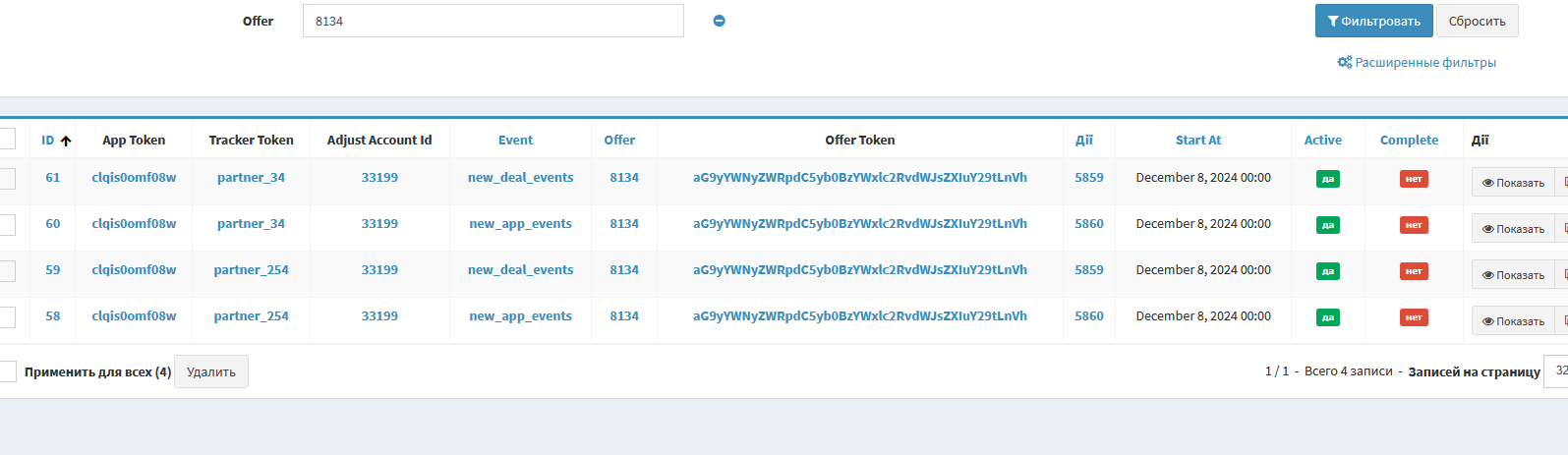The image size is (1568, 455).
Task: Click Adjust Account Id 33199 in row 60
Action: coord(379,224)
